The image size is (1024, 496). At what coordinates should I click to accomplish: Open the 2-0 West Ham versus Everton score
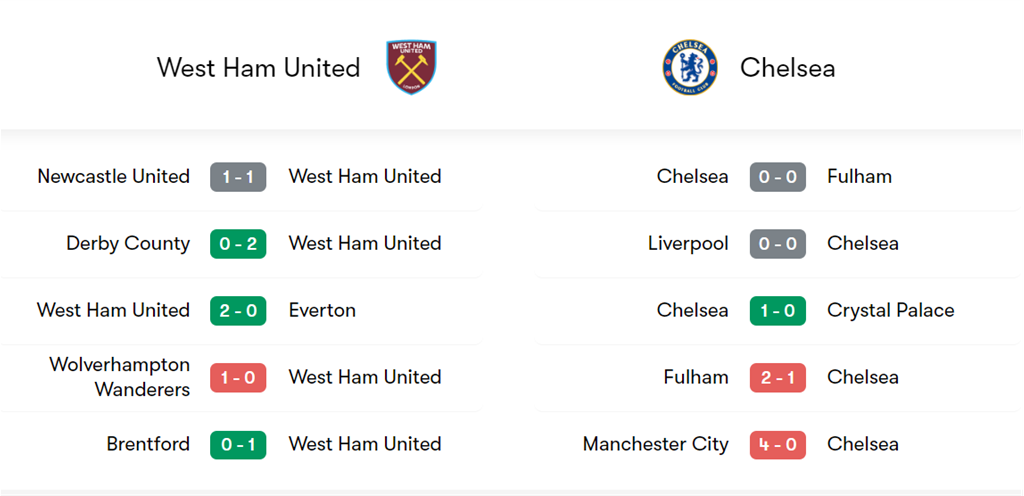click(238, 311)
